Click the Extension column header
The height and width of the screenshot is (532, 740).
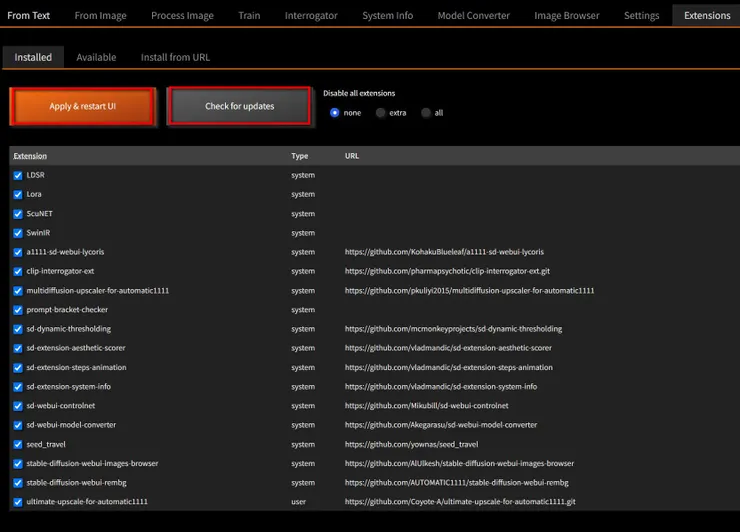coord(30,156)
